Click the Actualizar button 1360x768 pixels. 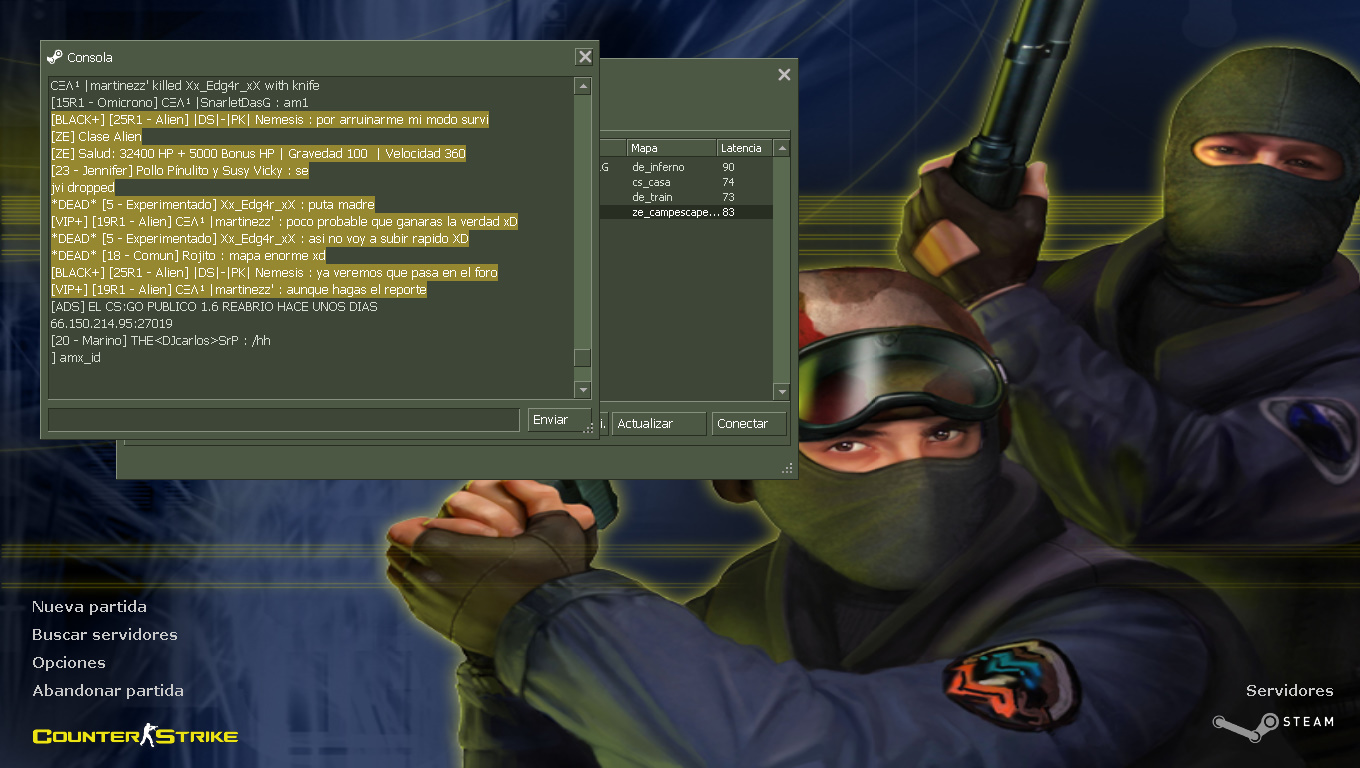[x=657, y=424]
